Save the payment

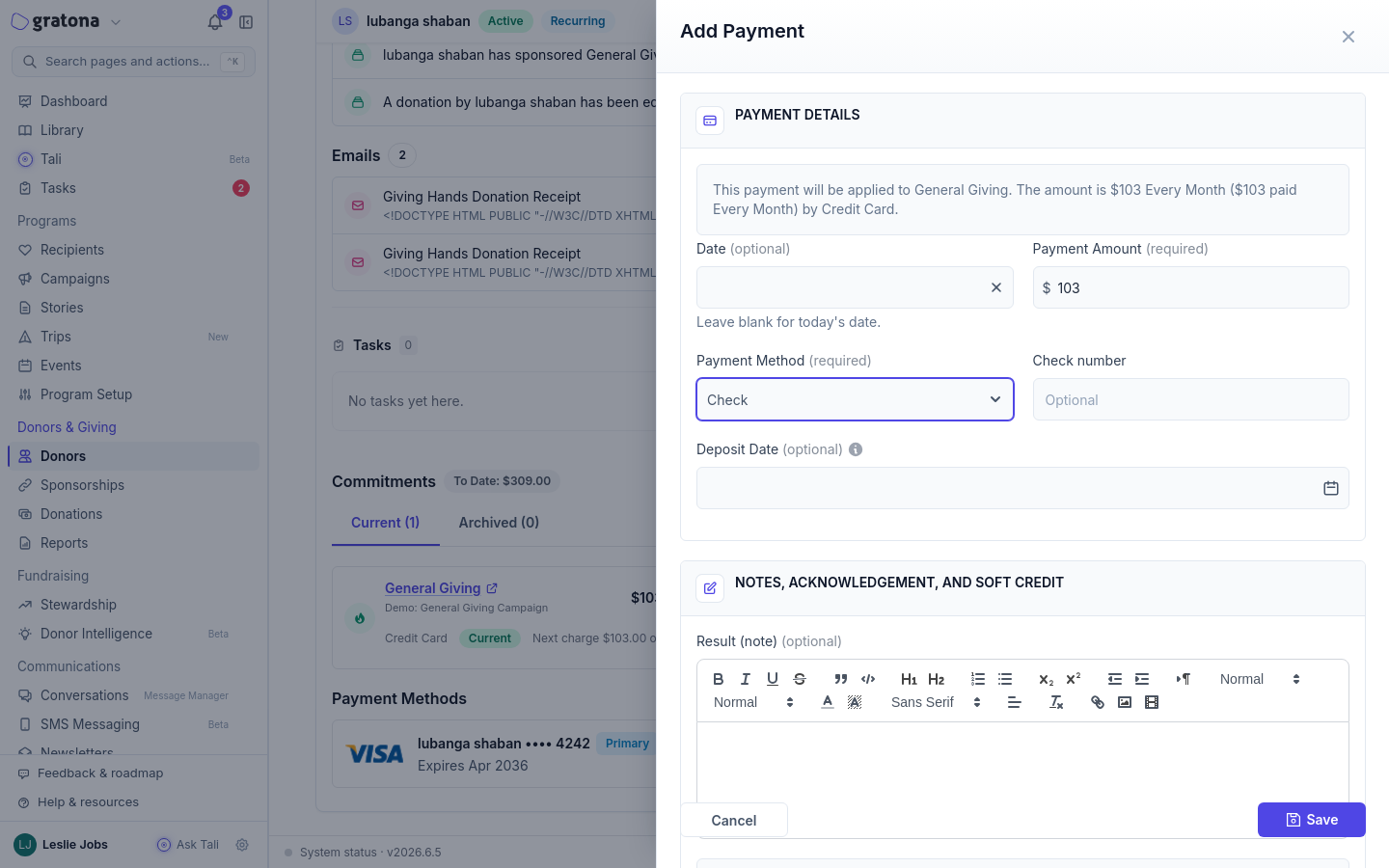(1312, 820)
